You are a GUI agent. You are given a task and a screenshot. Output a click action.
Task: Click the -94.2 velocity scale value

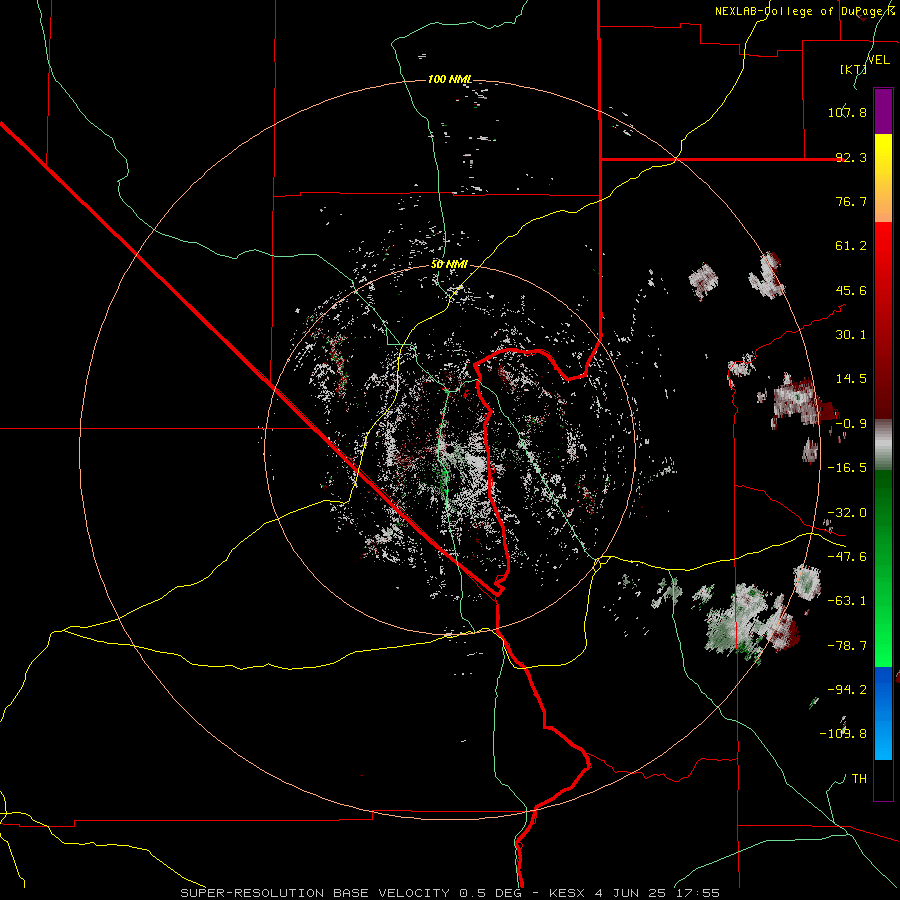click(847, 690)
